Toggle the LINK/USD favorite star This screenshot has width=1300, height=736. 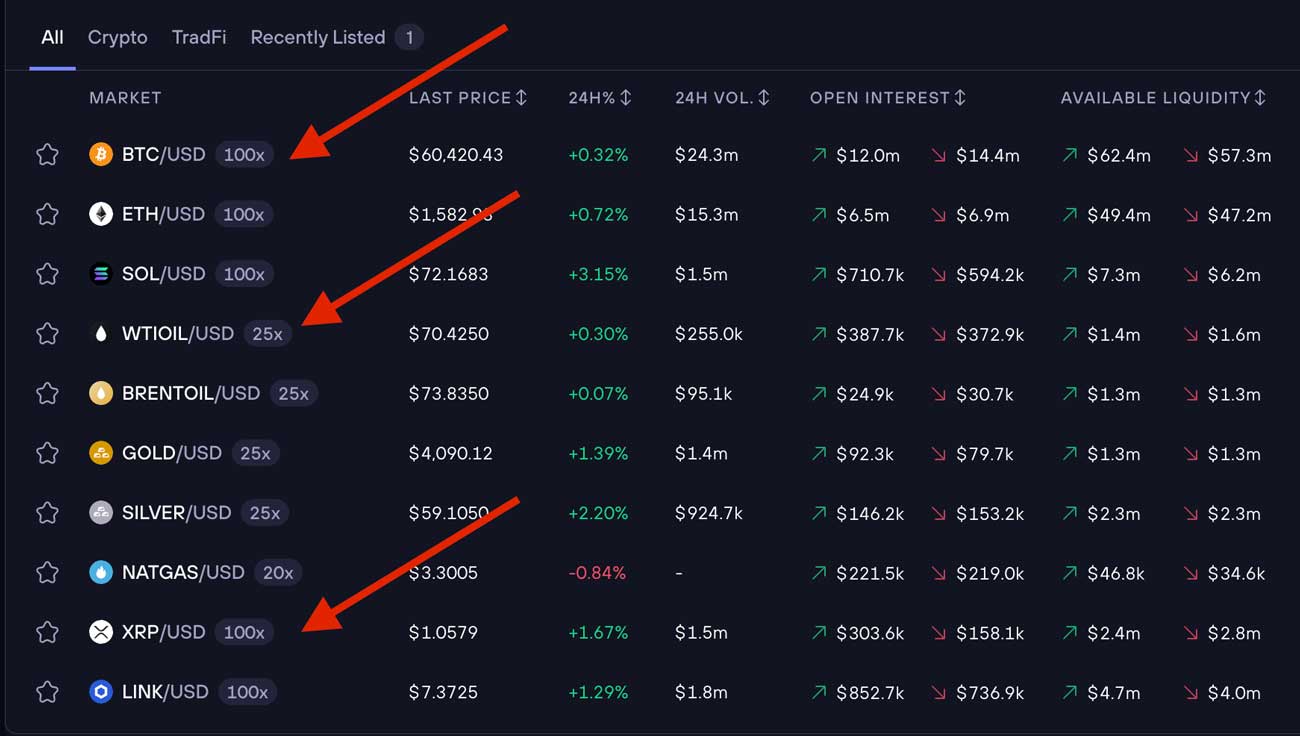point(47,692)
